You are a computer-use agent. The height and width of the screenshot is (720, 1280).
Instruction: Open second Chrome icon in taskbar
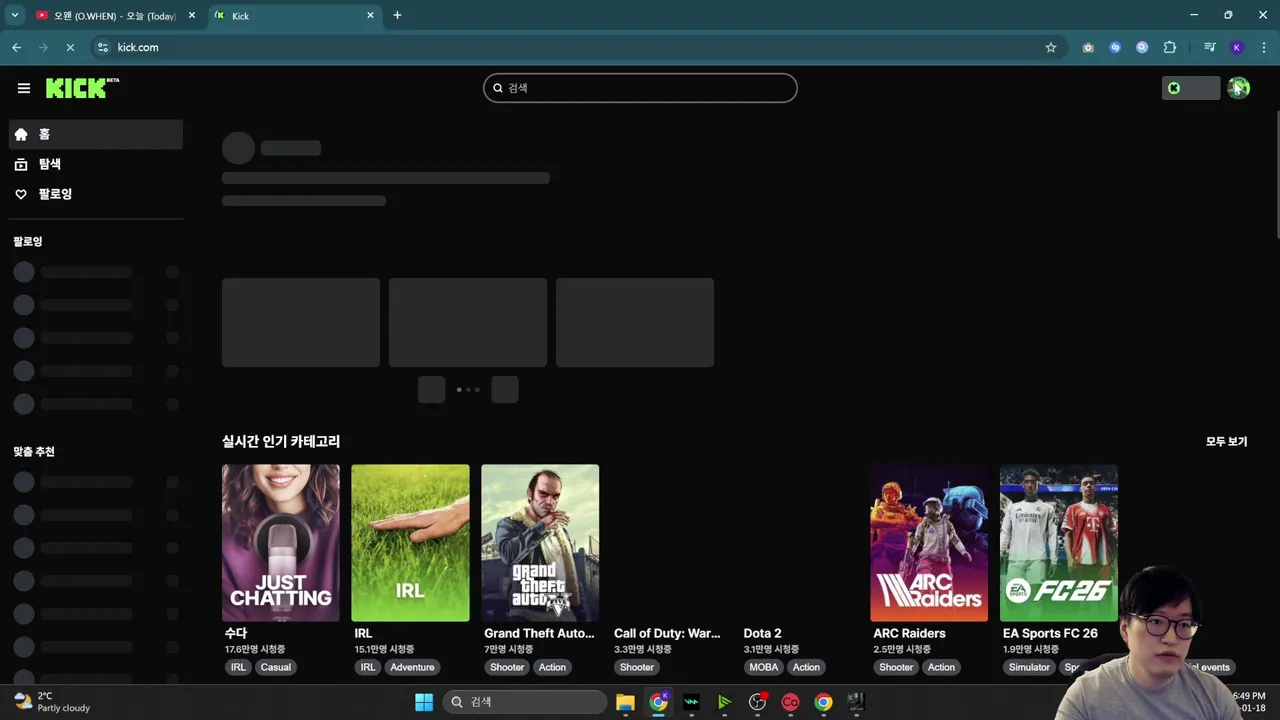coord(823,702)
